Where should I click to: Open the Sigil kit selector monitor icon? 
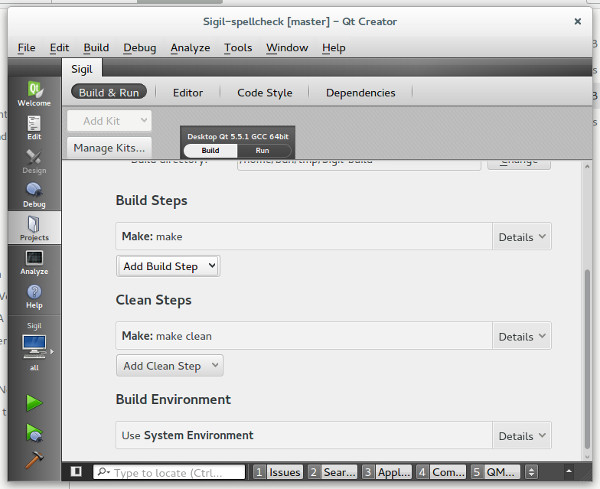[34, 346]
